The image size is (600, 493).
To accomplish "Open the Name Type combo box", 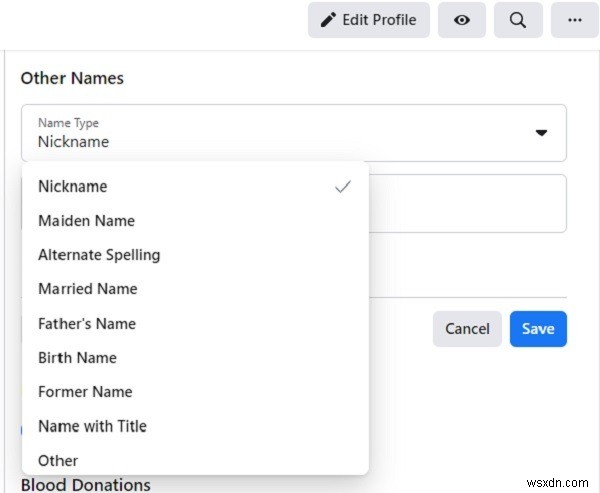I will coord(293,133).
